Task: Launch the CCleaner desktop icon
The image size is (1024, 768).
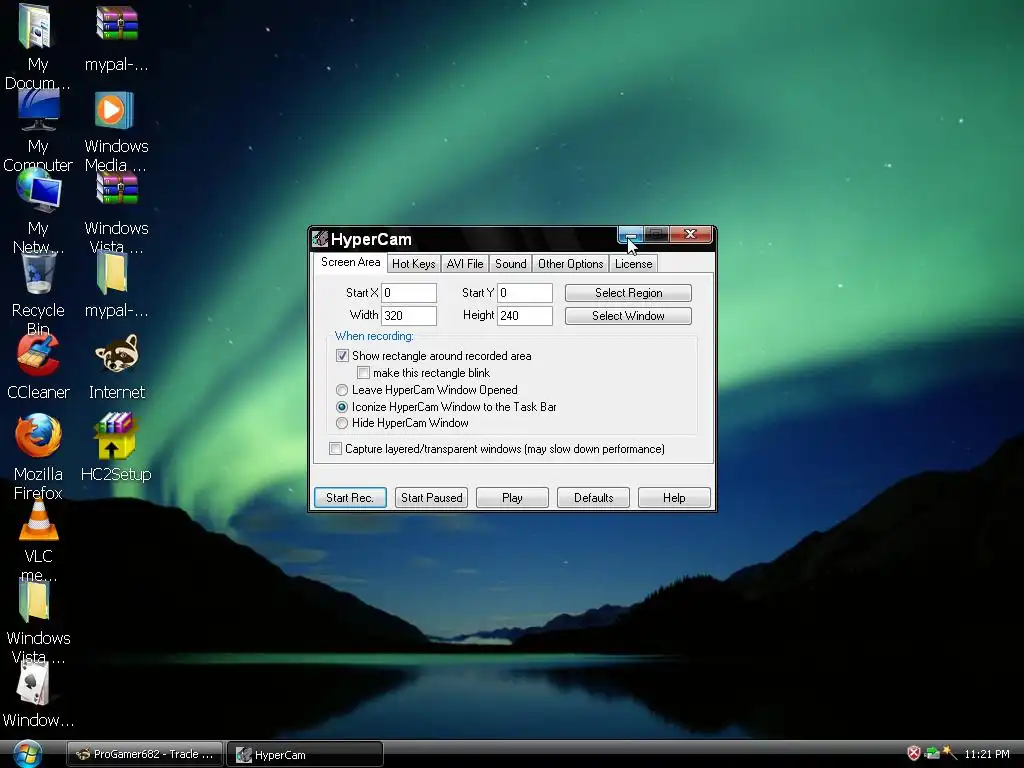Action: 38,355
